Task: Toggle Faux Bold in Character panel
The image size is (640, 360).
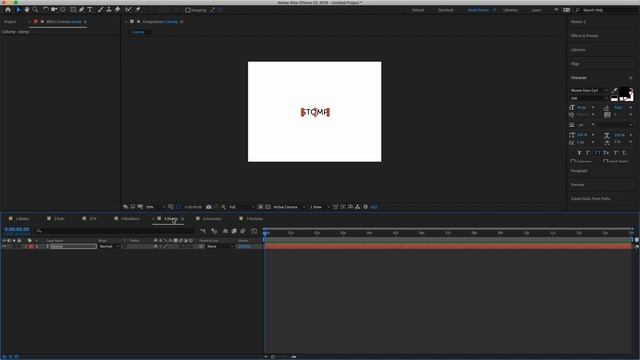Action: click(x=579, y=153)
